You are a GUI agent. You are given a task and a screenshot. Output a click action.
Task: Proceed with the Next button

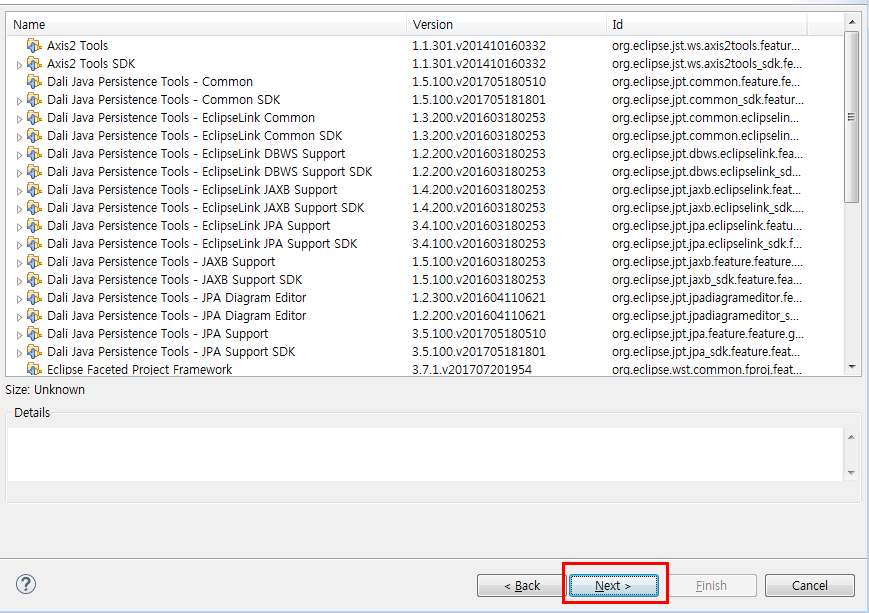614,585
